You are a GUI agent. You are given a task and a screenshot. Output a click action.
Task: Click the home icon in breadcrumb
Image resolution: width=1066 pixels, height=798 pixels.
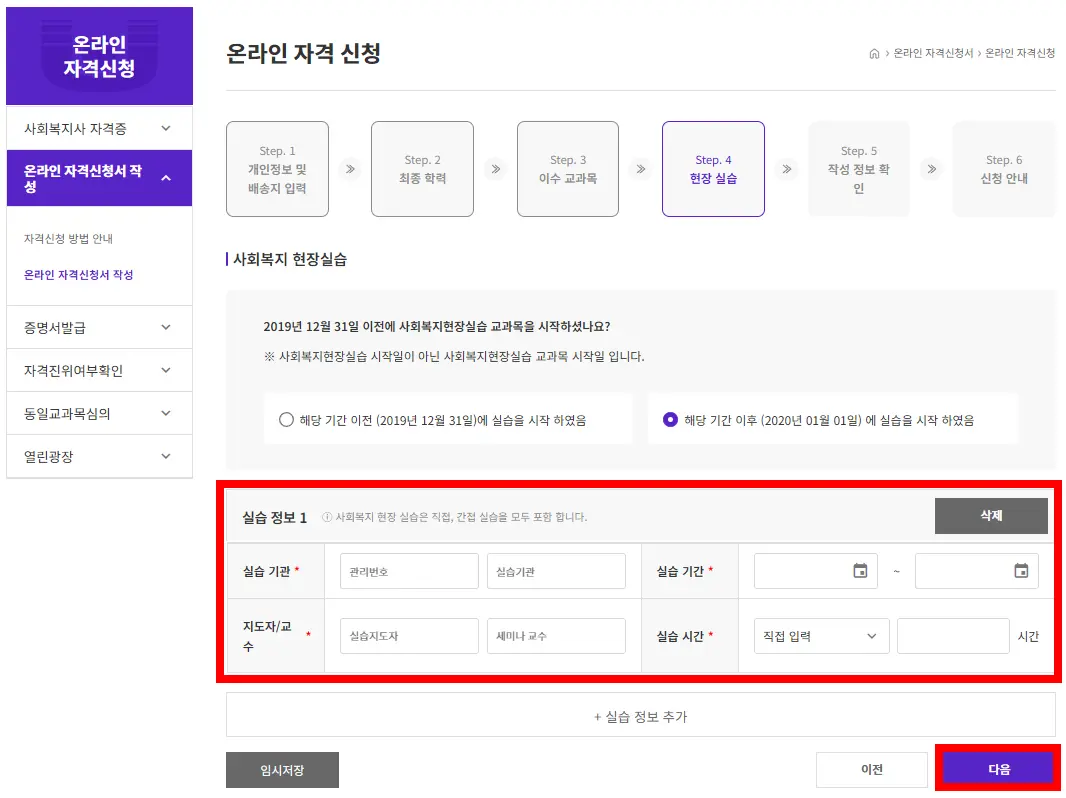(874, 54)
